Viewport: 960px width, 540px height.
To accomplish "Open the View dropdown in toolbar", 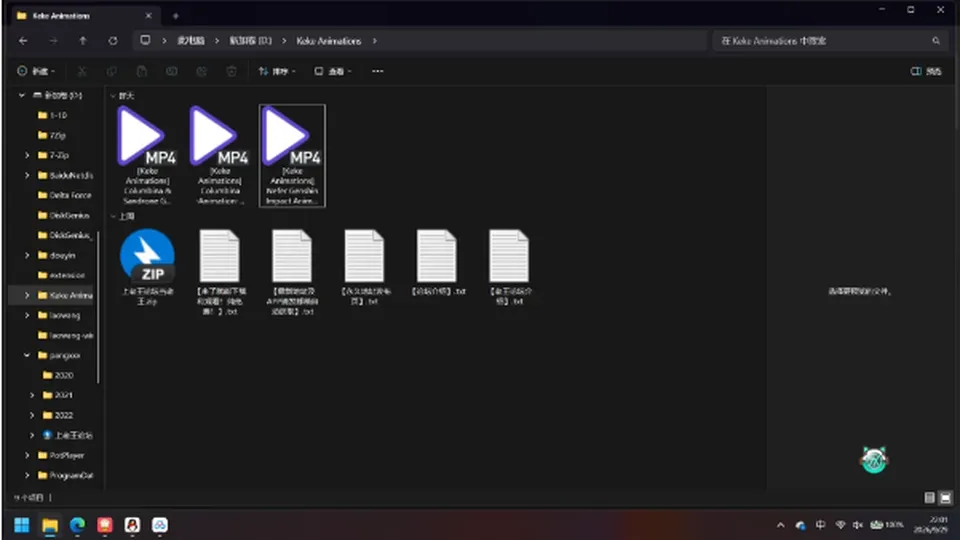I will (x=332, y=71).
